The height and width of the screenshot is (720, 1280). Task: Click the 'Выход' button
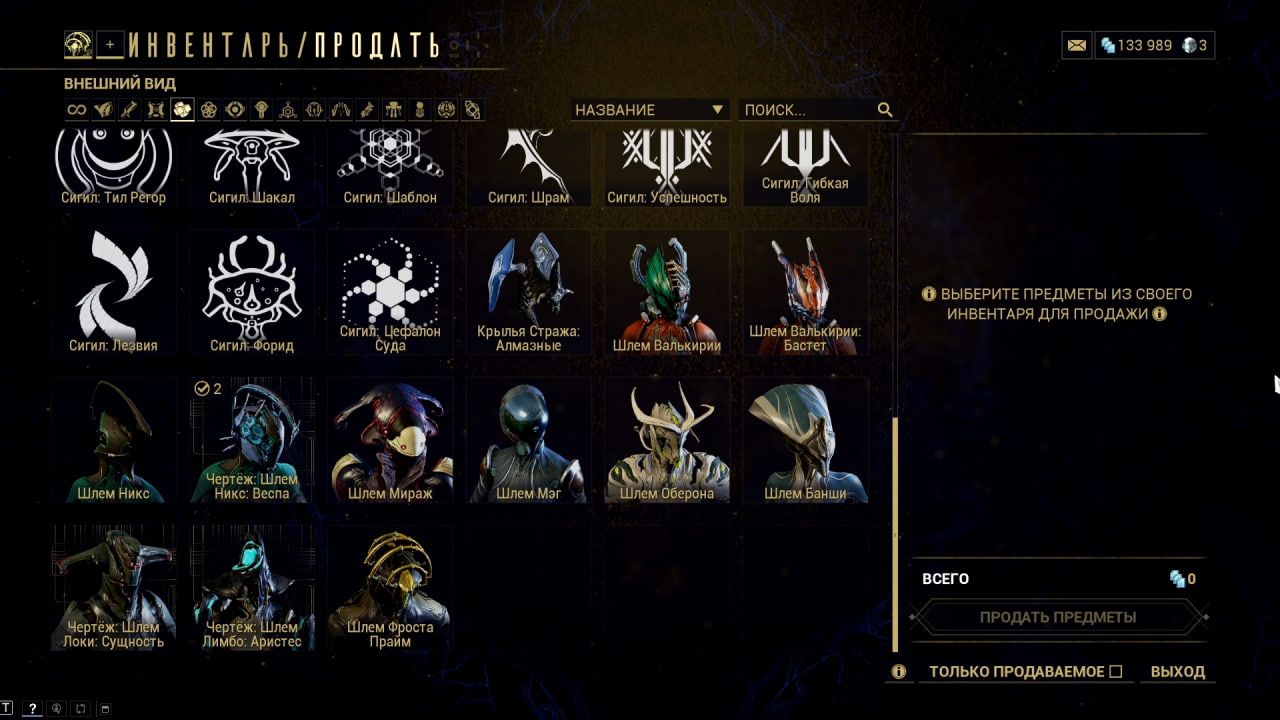[1178, 672]
